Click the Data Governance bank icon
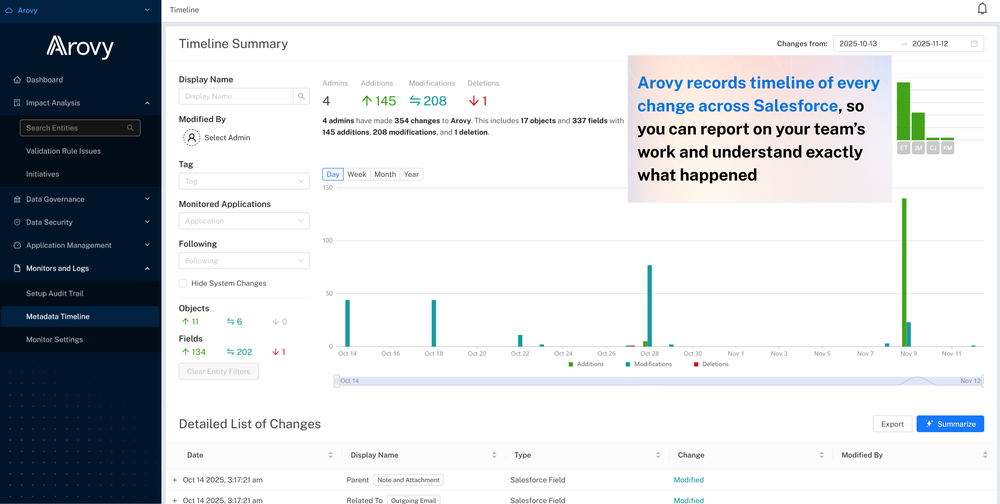The image size is (1000, 504). pyautogui.click(x=17, y=199)
